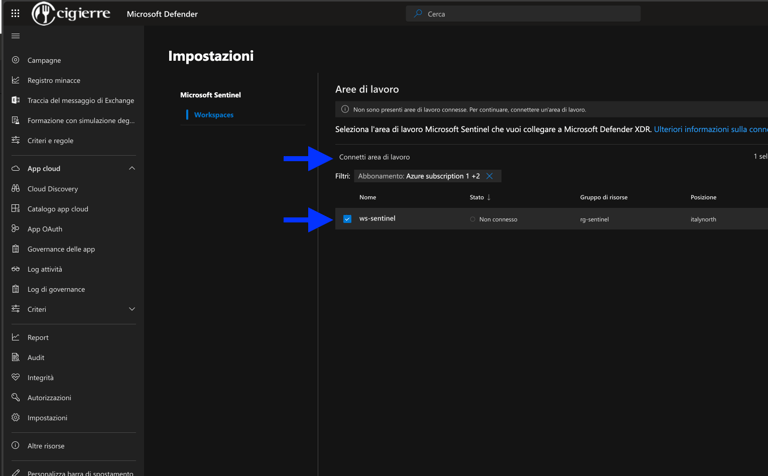Click the Altre risorse info icon
768x476 pixels.
[x=16, y=445]
